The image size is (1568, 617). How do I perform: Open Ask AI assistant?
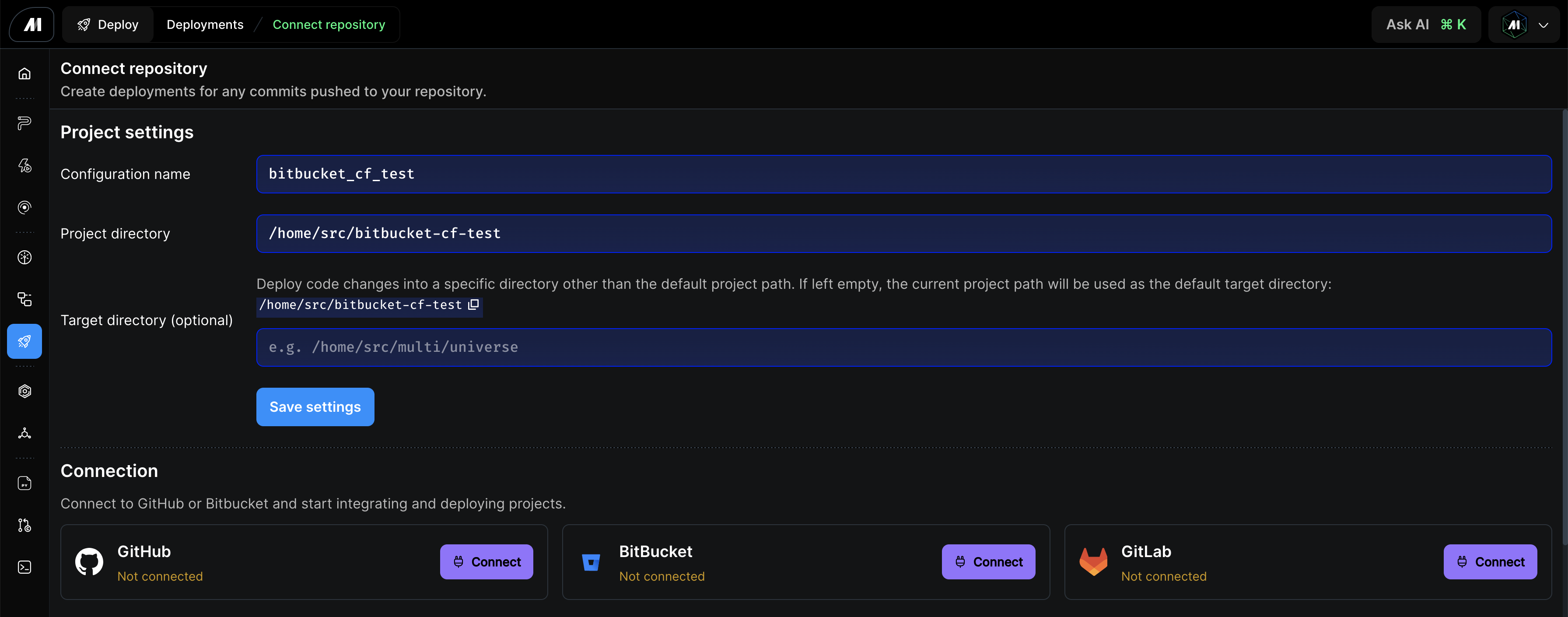[x=1425, y=25]
